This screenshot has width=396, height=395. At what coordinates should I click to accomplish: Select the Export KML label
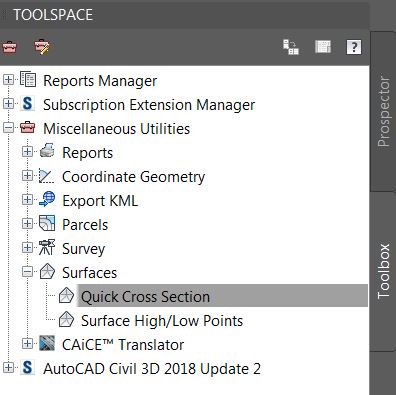(100, 201)
